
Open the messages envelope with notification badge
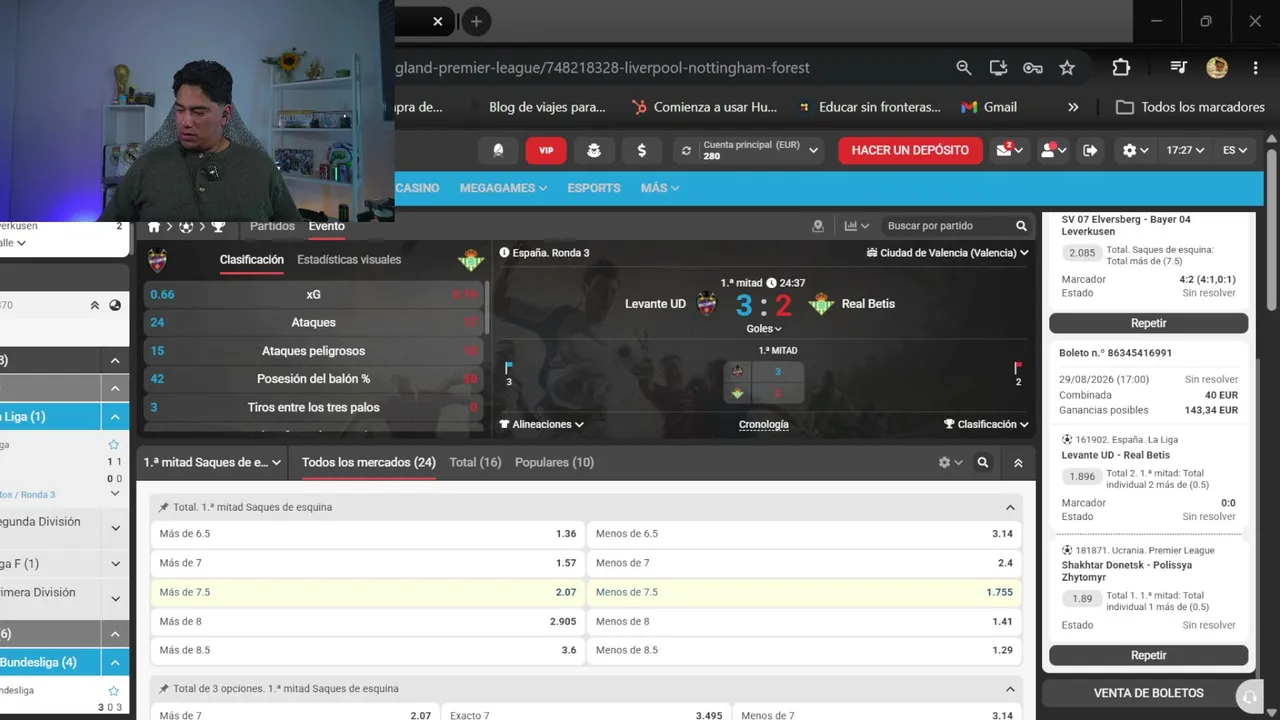1008,150
